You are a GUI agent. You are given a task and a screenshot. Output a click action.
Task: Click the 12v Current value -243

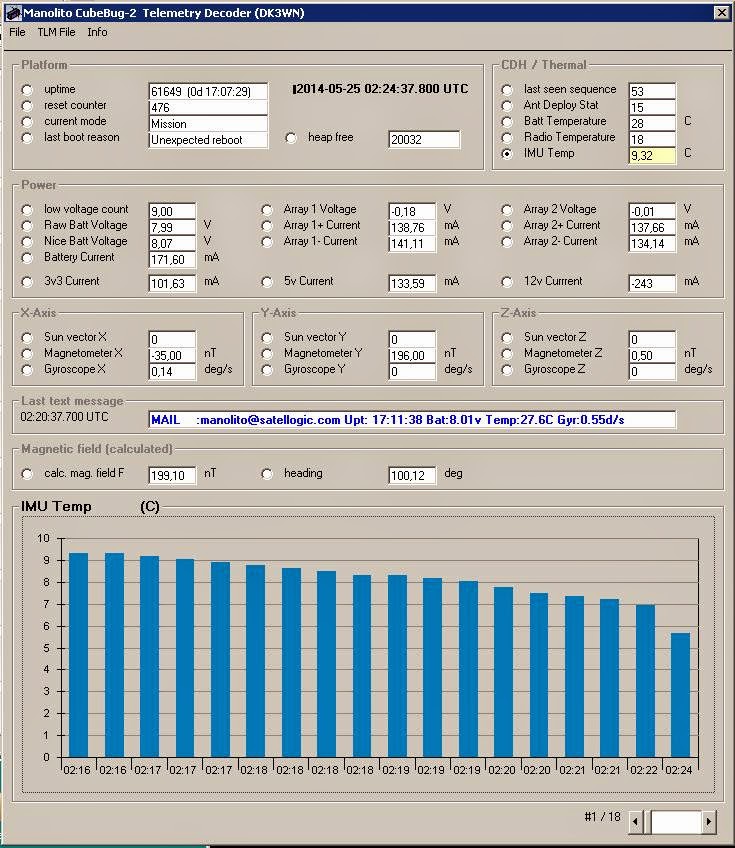652,283
